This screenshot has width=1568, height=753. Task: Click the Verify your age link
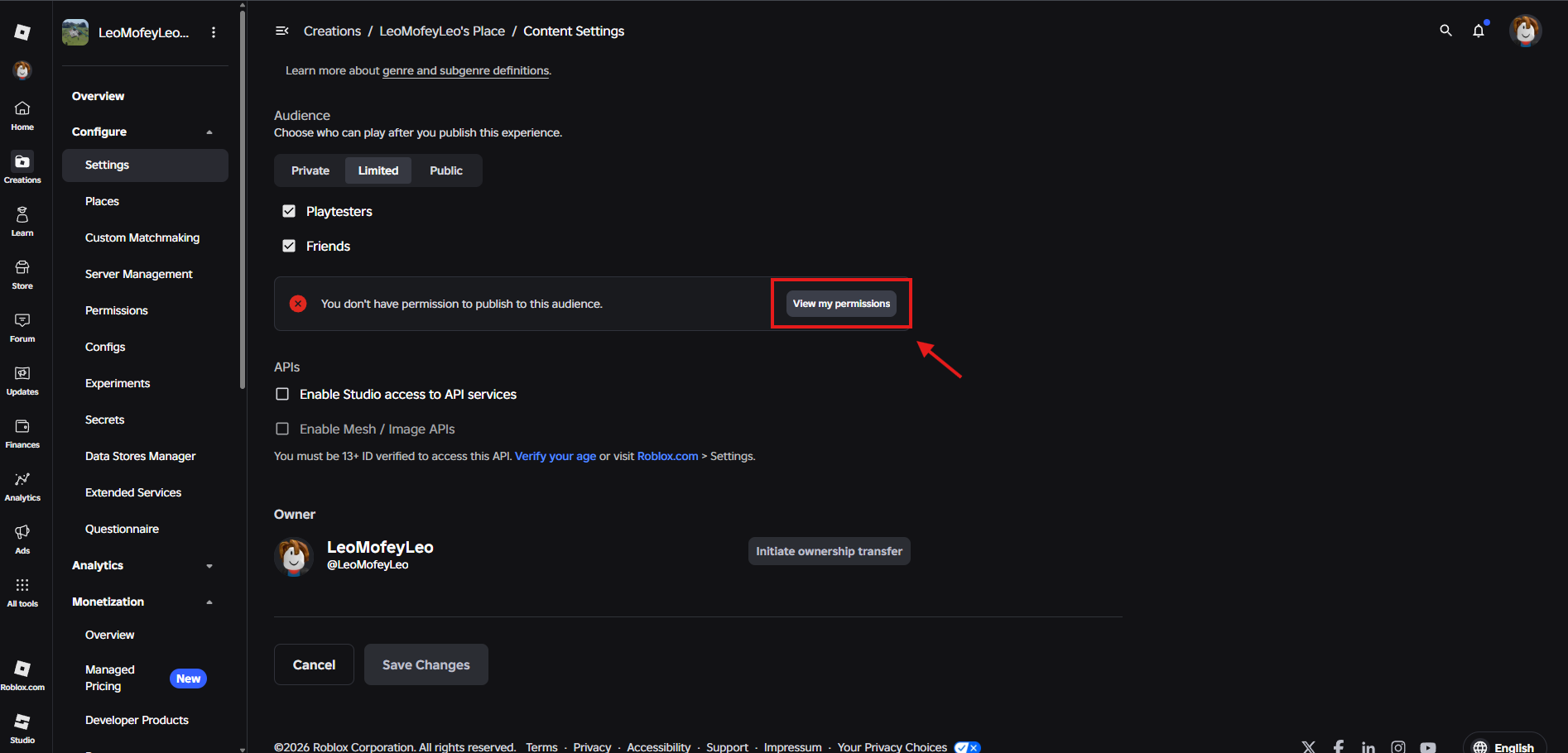[x=556, y=456]
